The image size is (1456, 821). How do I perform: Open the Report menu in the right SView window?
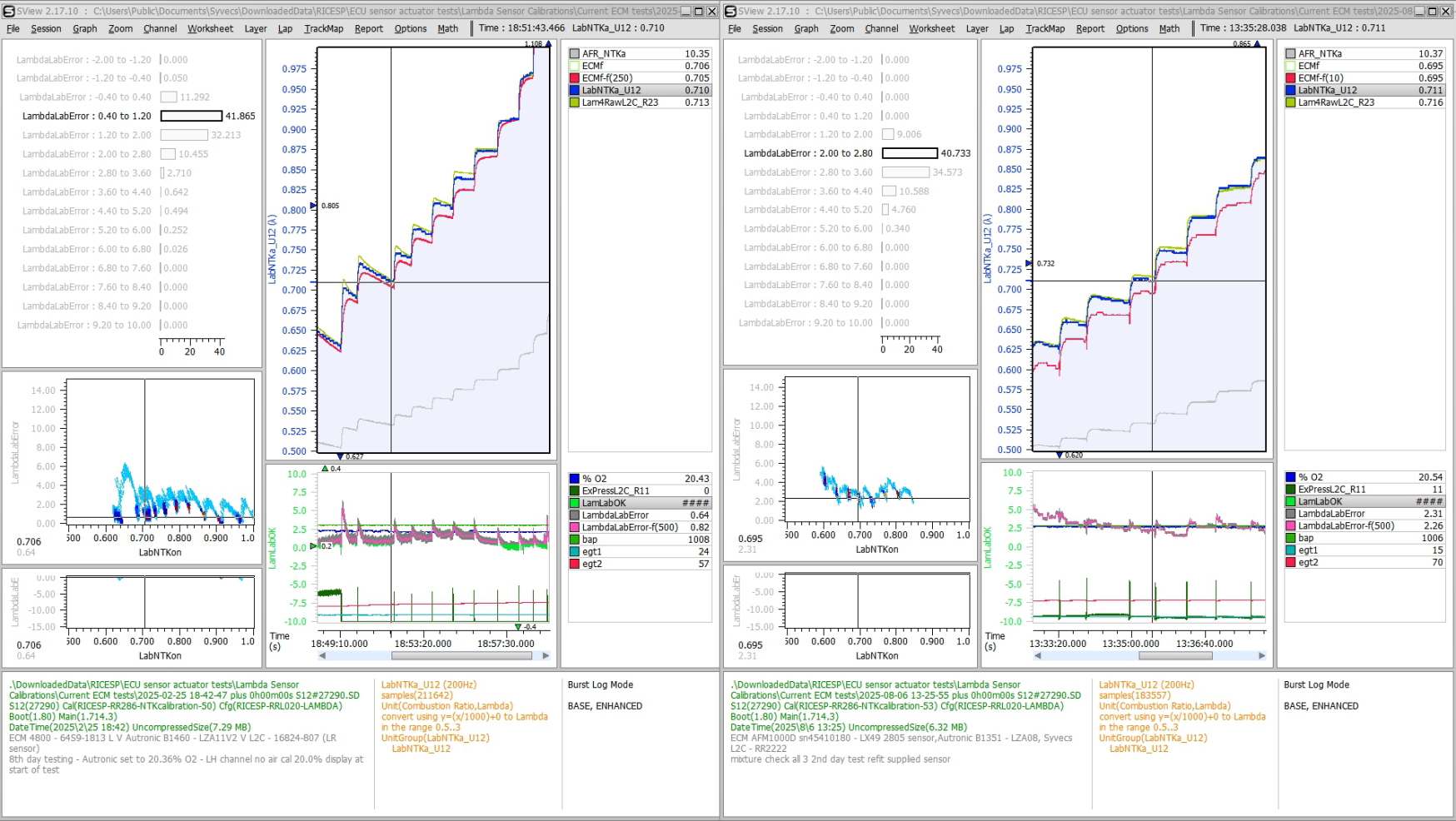[1090, 28]
